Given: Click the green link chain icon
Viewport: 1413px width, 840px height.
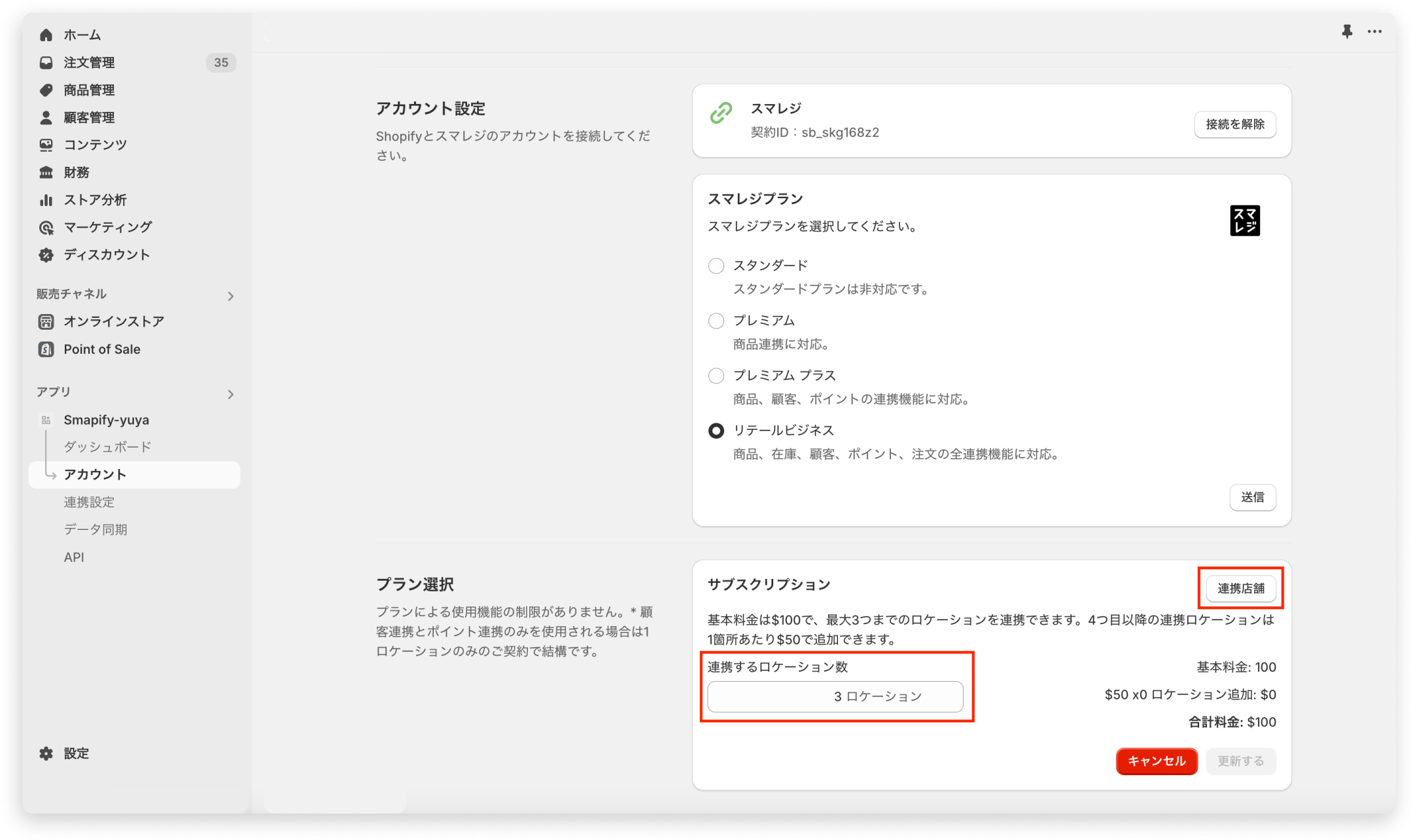Looking at the screenshot, I should coord(721,113).
